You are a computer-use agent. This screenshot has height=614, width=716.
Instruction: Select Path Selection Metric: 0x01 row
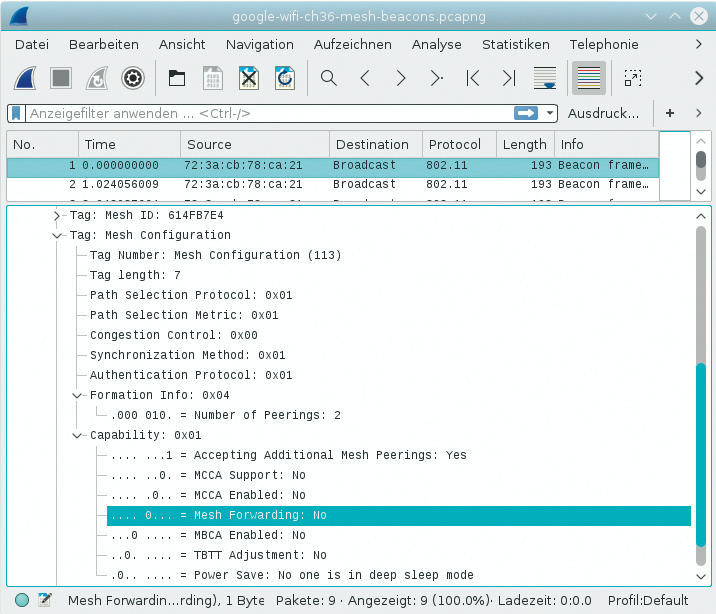(x=184, y=315)
